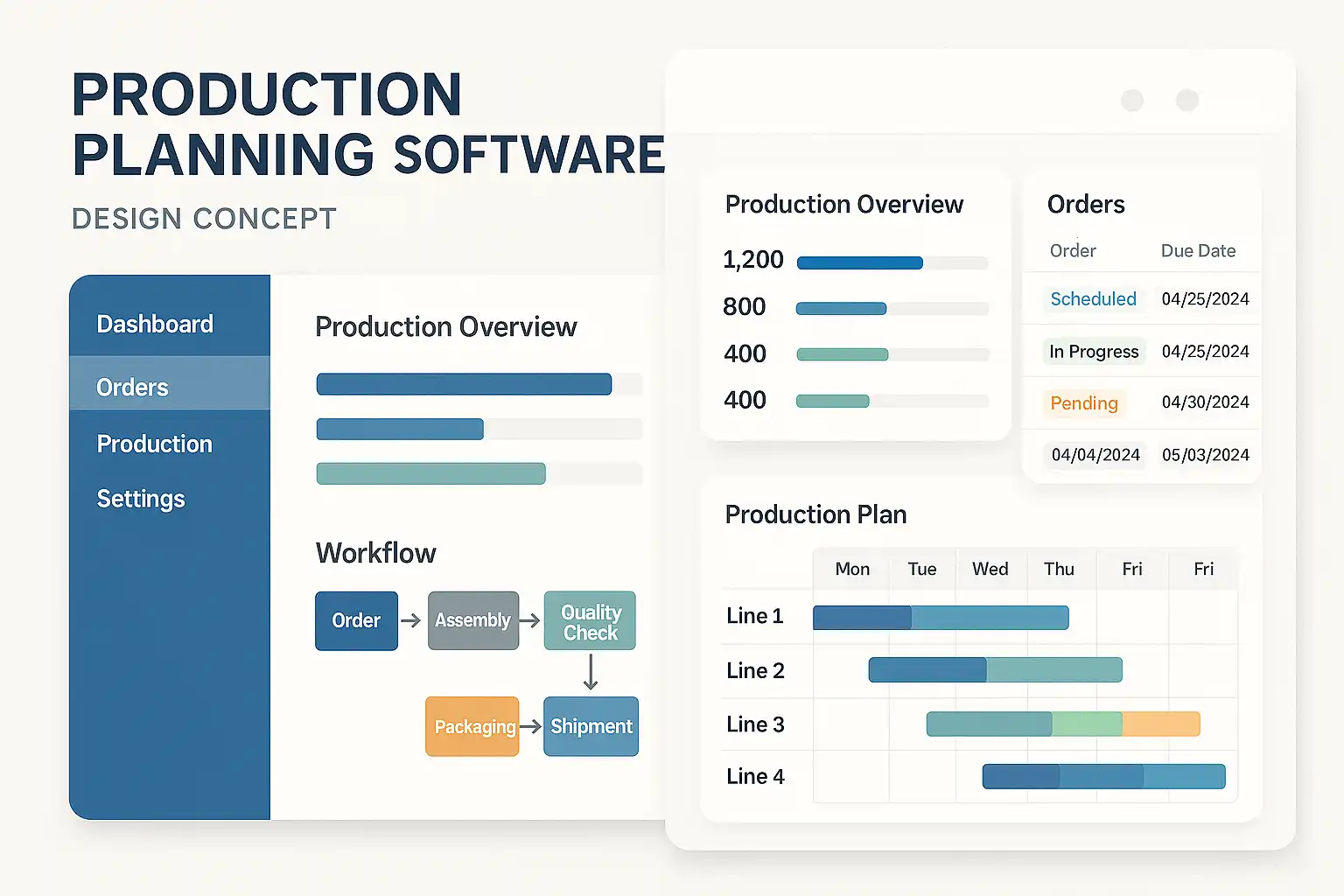The image size is (1344, 896).
Task: Select the Line 1 row label
Action: pyautogui.click(x=755, y=616)
